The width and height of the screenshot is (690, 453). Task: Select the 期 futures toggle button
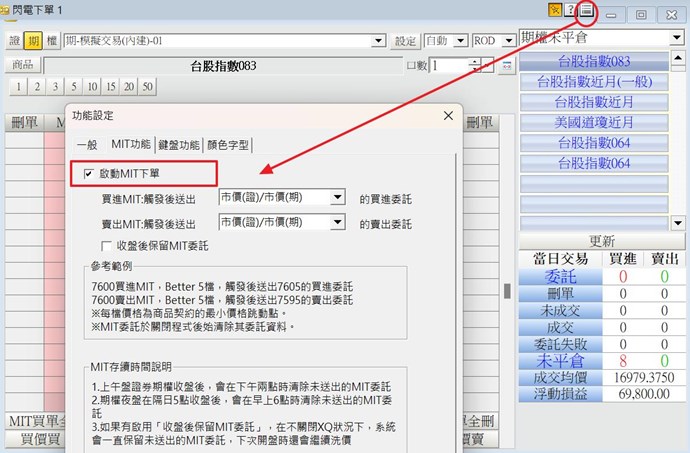[32, 42]
